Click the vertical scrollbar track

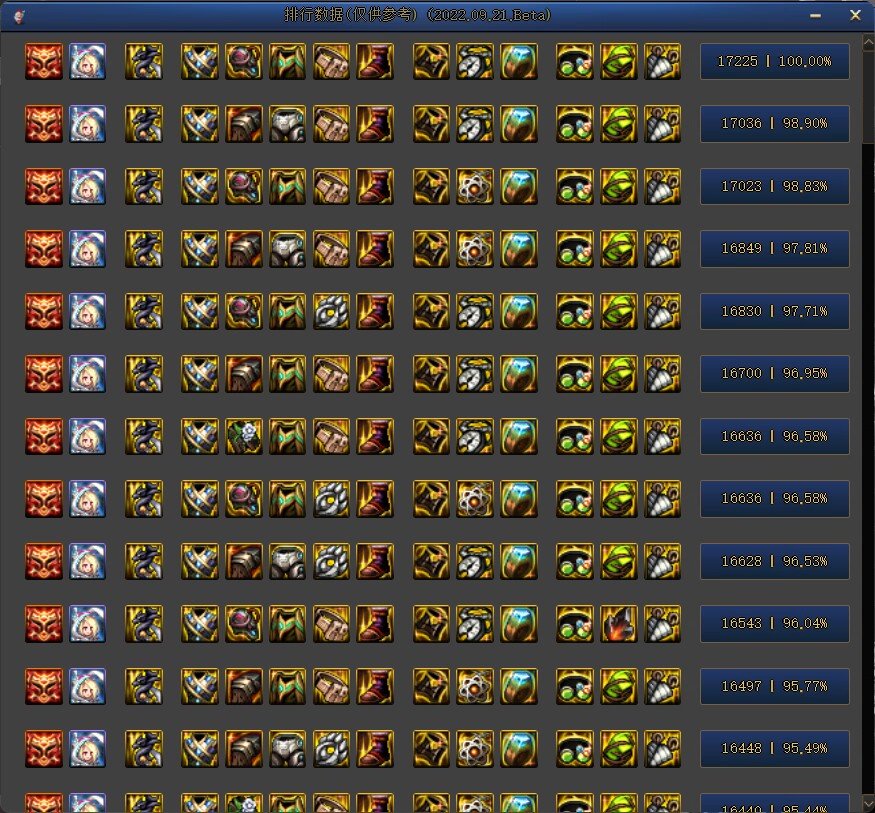pos(869,418)
